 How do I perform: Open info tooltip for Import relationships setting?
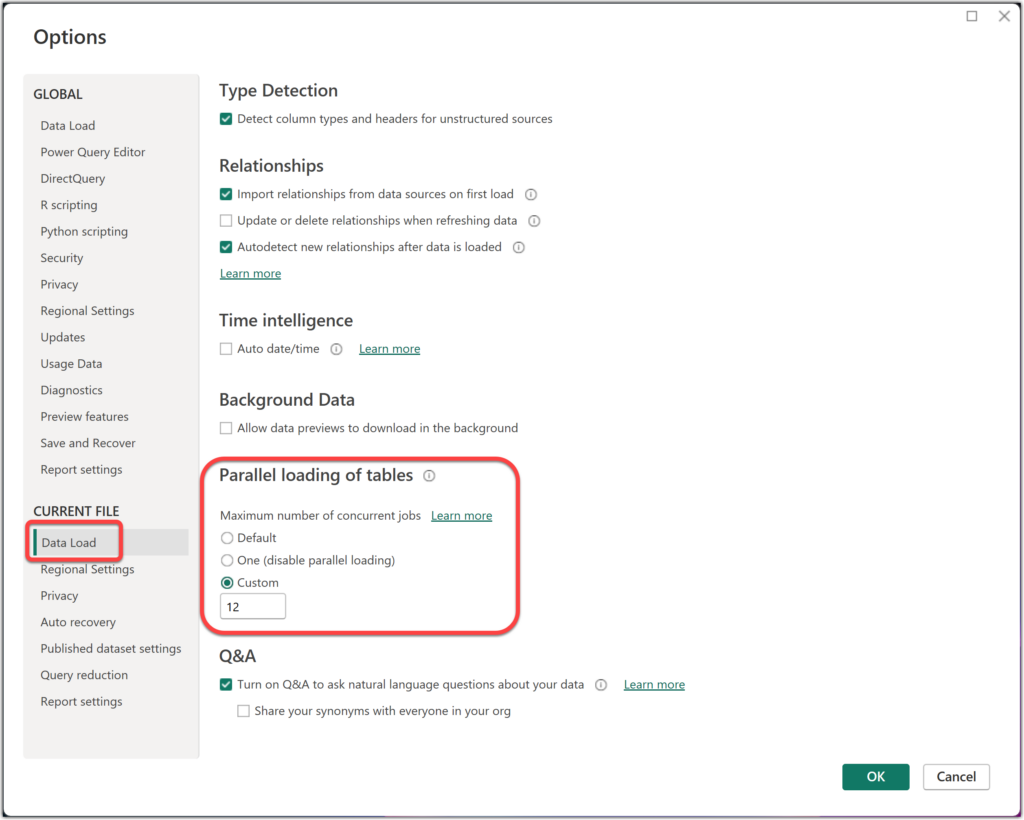click(530, 194)
